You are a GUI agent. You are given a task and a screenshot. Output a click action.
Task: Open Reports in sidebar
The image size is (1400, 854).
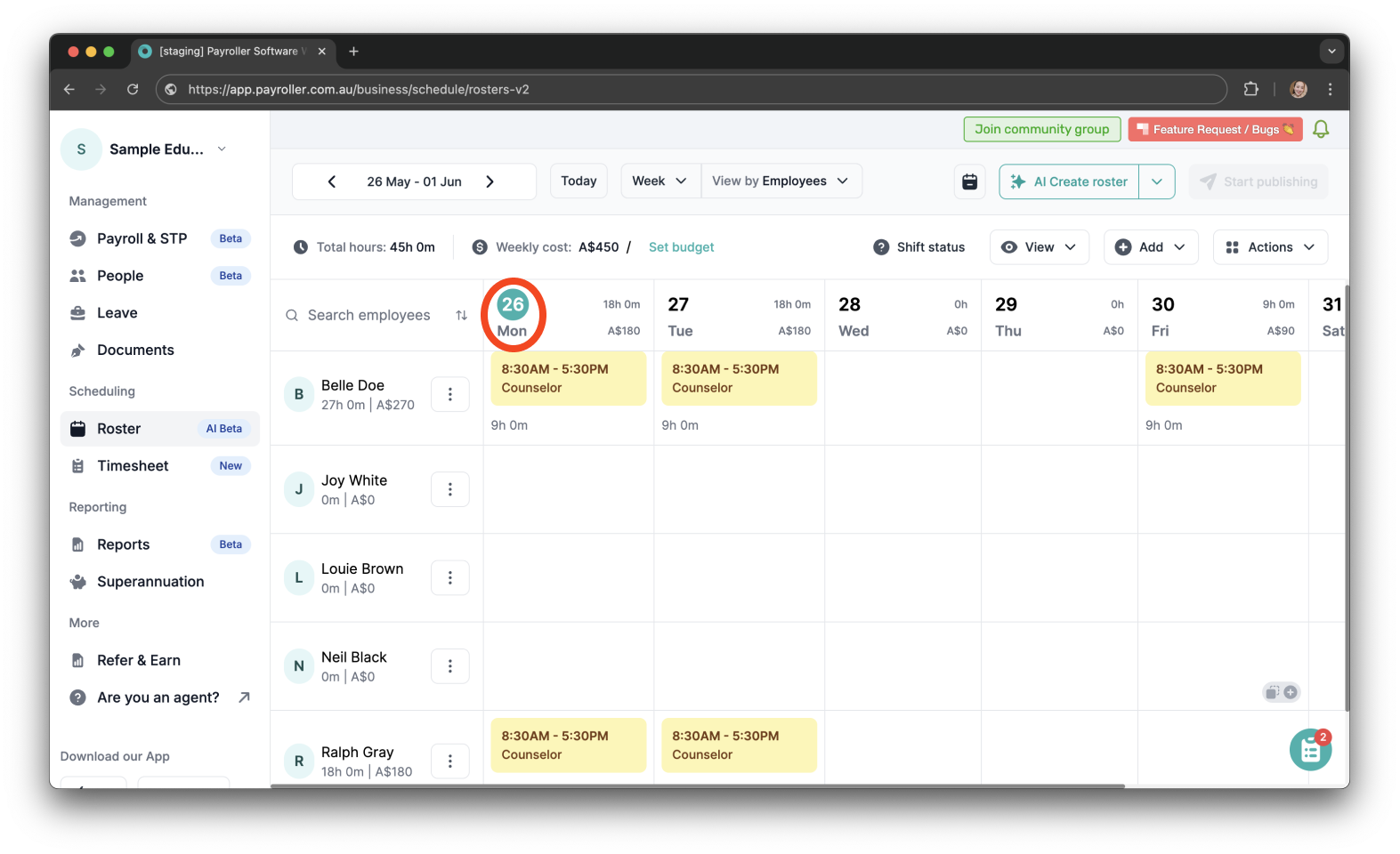(160, 544)
